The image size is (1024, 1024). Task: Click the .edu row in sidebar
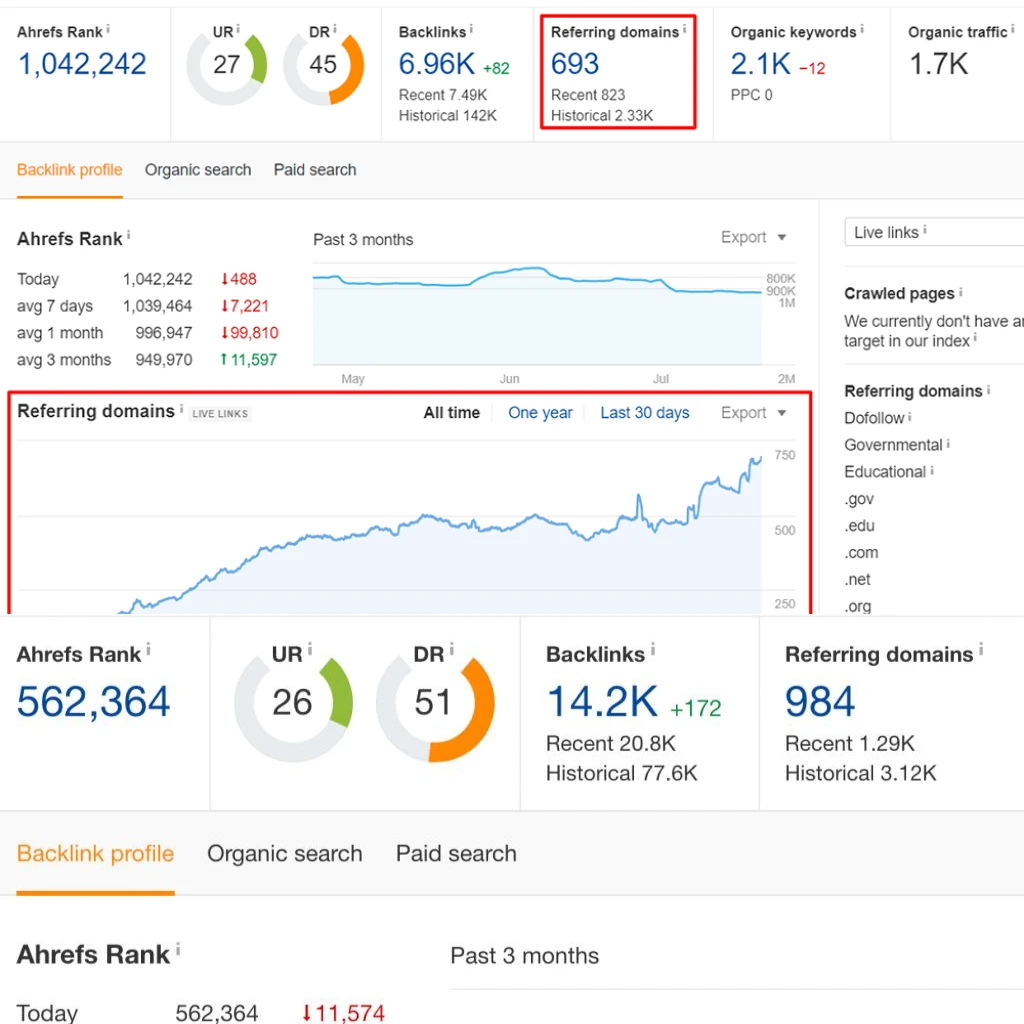(859, 526)
